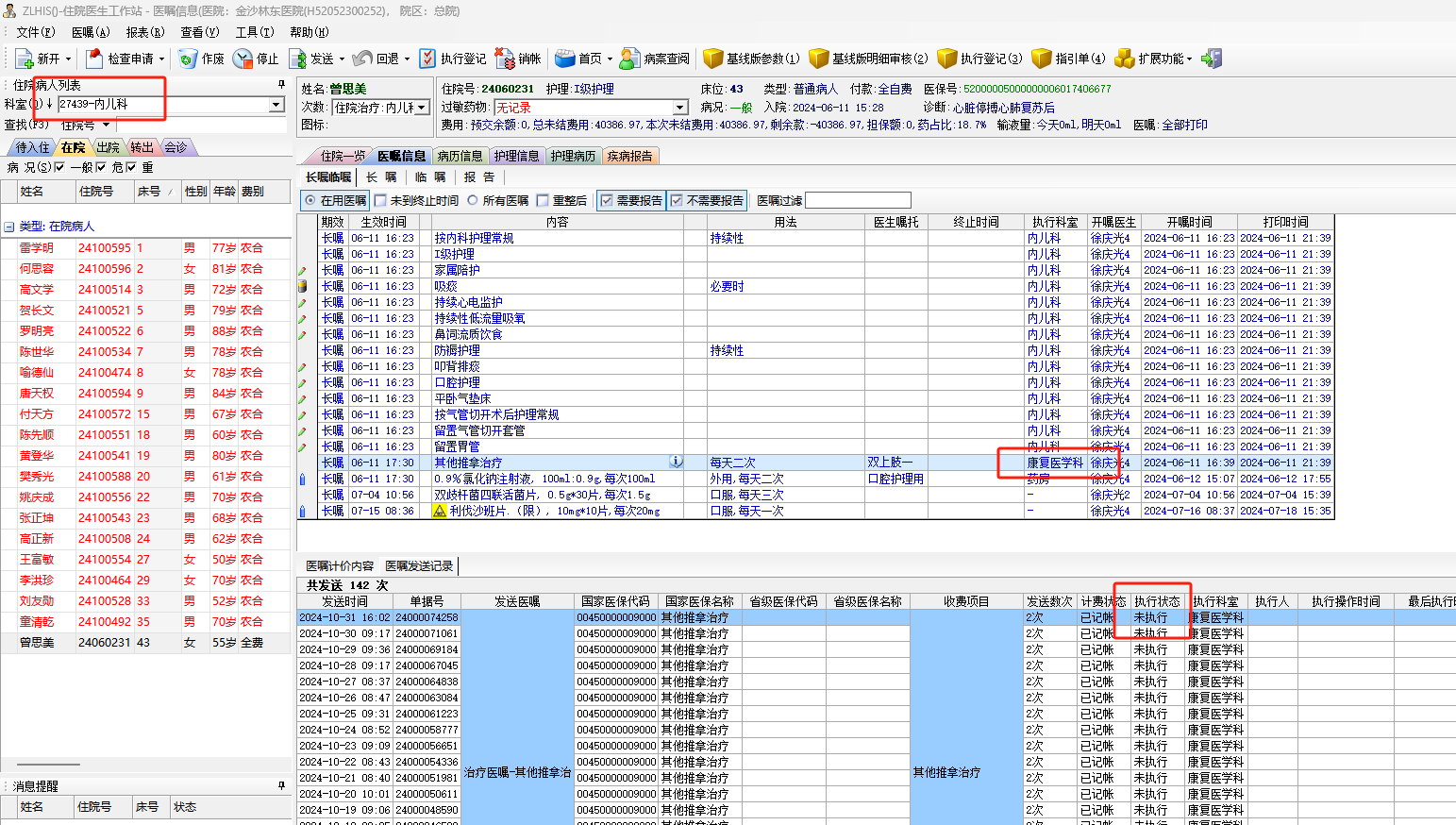The image size is (1456, 825).
Task: Switch to the 出院 patient list tab
Action: pyautogui.click(x=109, y=147)
